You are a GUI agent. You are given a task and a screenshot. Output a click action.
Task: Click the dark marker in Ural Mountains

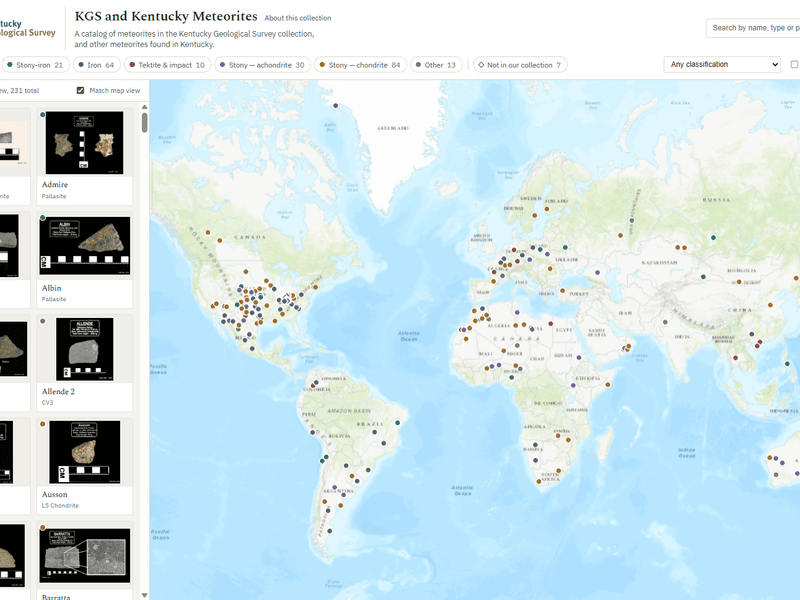632,220
